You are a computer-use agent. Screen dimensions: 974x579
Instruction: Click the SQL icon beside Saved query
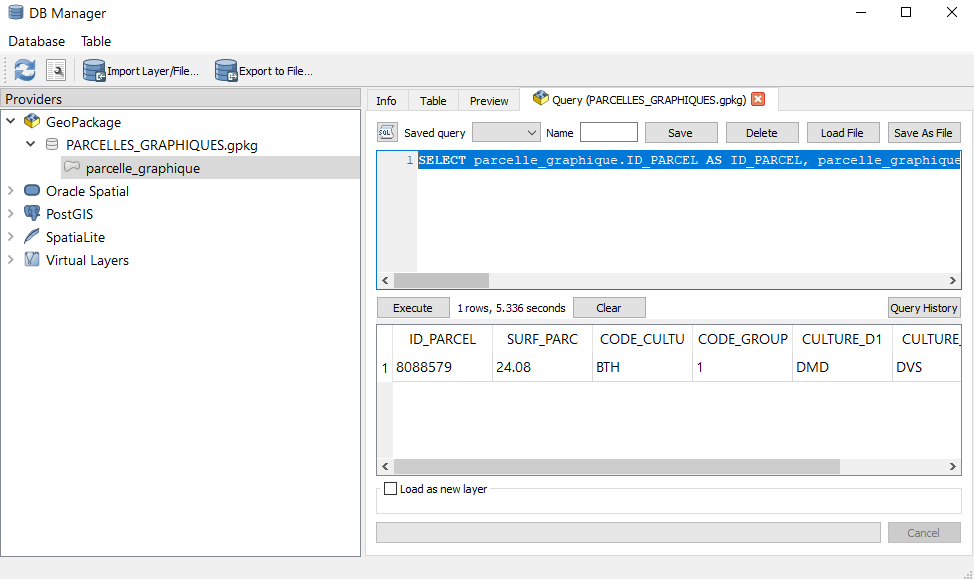pyautogui.click(x=385, y=132)
